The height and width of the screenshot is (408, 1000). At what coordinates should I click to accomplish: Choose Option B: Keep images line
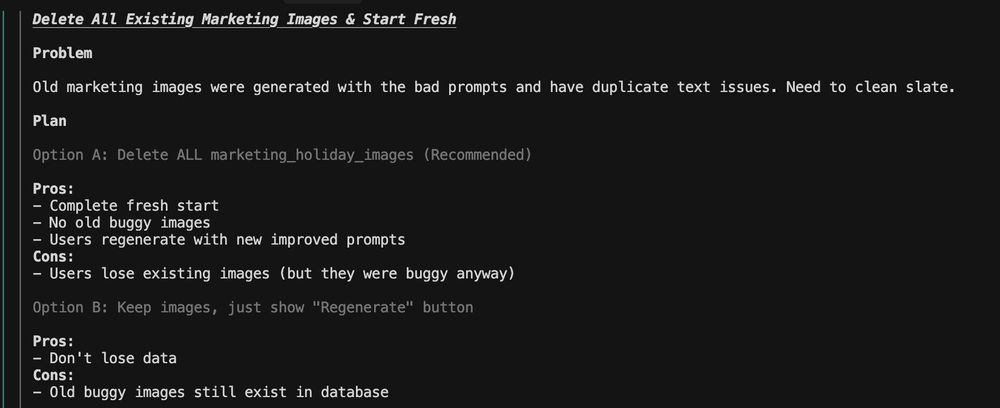(253, 307)
